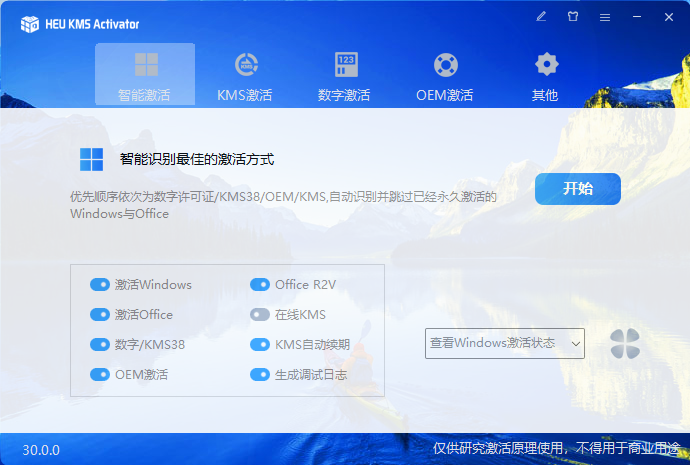Screen dimensions: 690x465
Task: Disable the 激活Windows toggle
Action: tap(100, 285)
